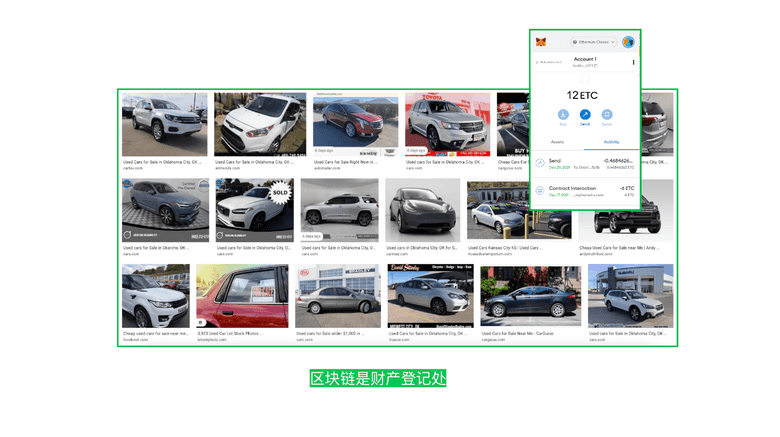Image resolution: width=780 pixels, height=437 pixels.
Task: Click the Send icon button
Action: tap(585, 115)
